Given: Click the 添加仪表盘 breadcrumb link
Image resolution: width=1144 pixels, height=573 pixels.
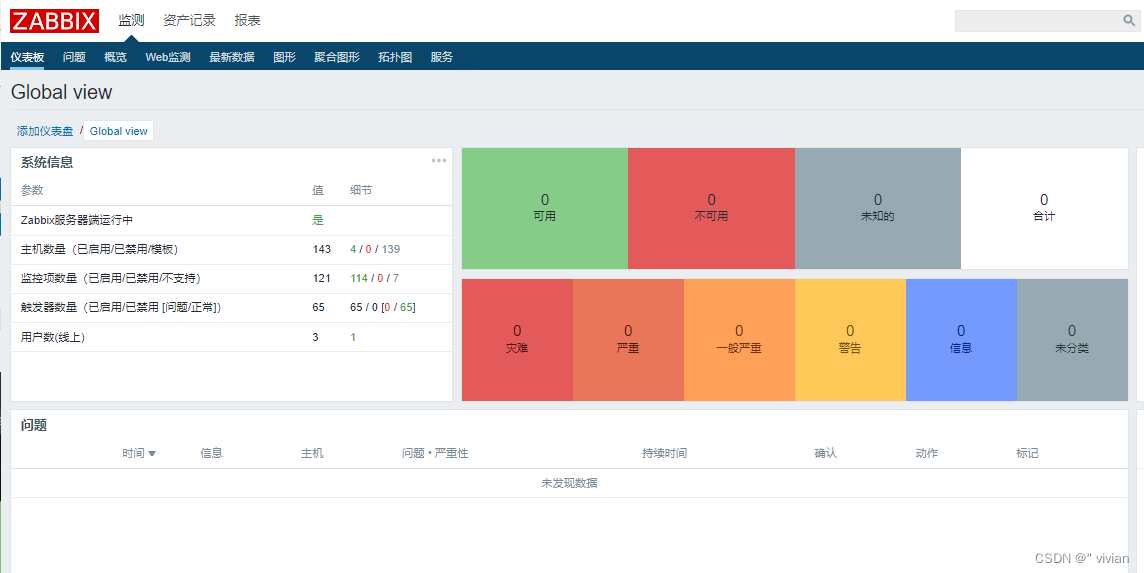Looking at the screenshot, I should (45, 131).
